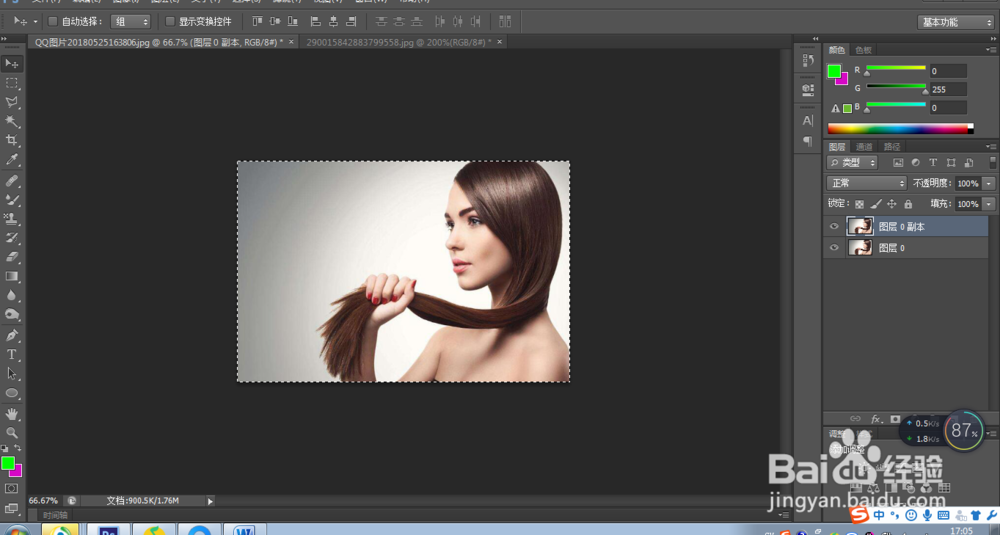Select the Rectangular Marquee tool

click(x=11, y=83)
